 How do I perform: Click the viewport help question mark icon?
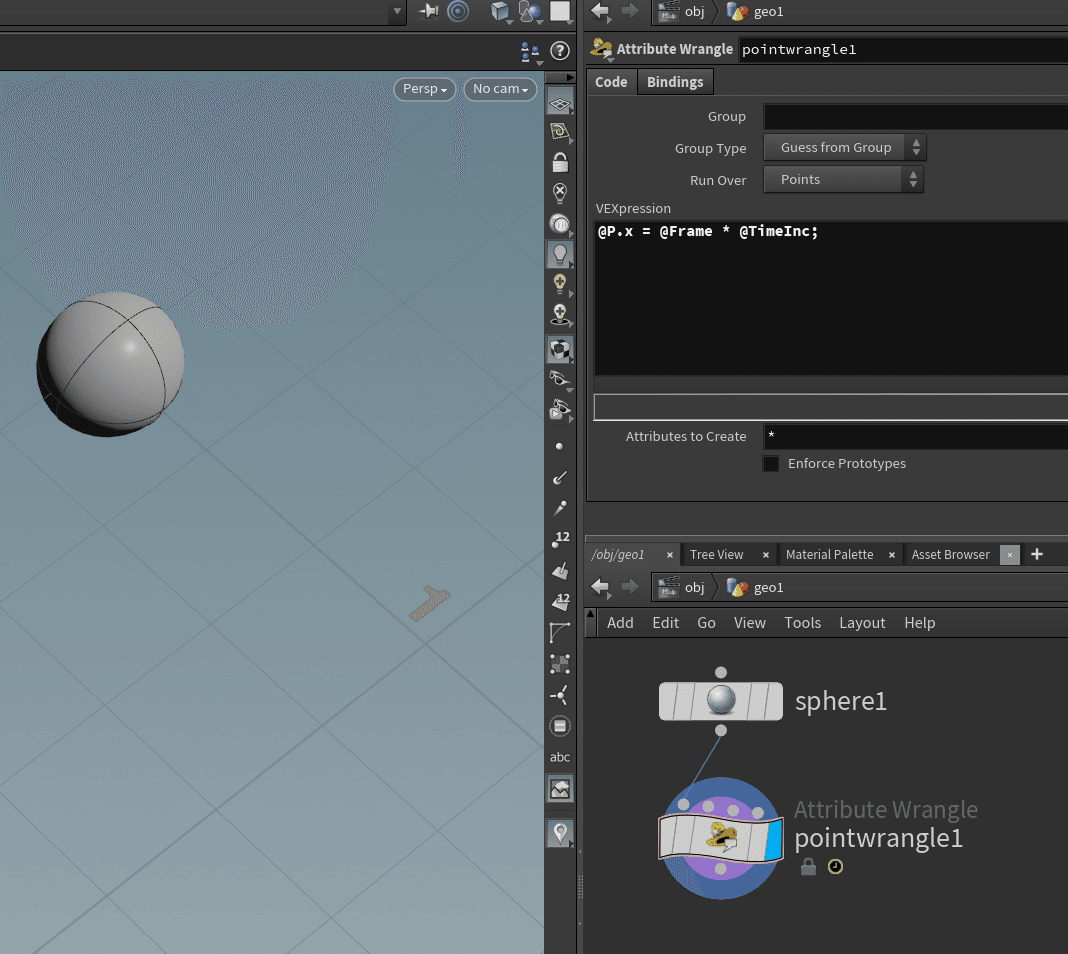pyautogui.click(x=560, y=51)
